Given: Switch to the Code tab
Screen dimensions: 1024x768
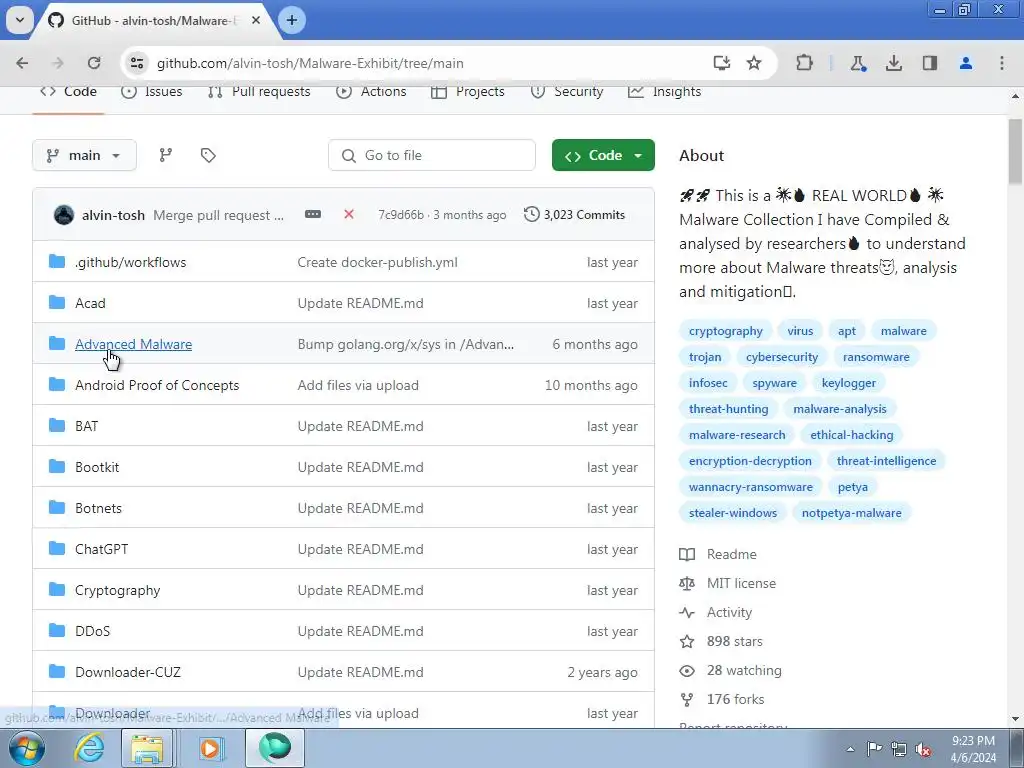Looking at the screenshot, I should (69, 92).
